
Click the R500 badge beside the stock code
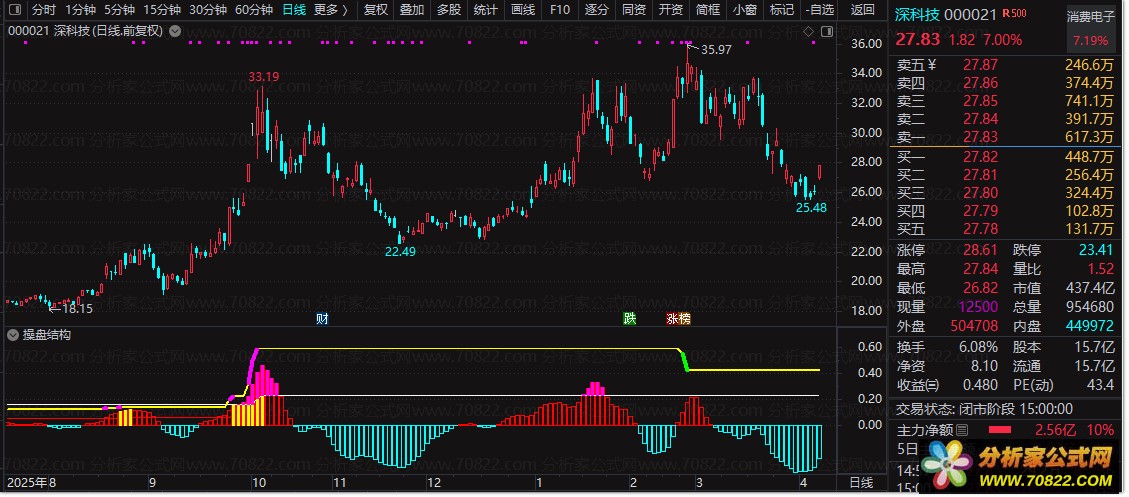pyautogui.click(x=1016, y=13)
